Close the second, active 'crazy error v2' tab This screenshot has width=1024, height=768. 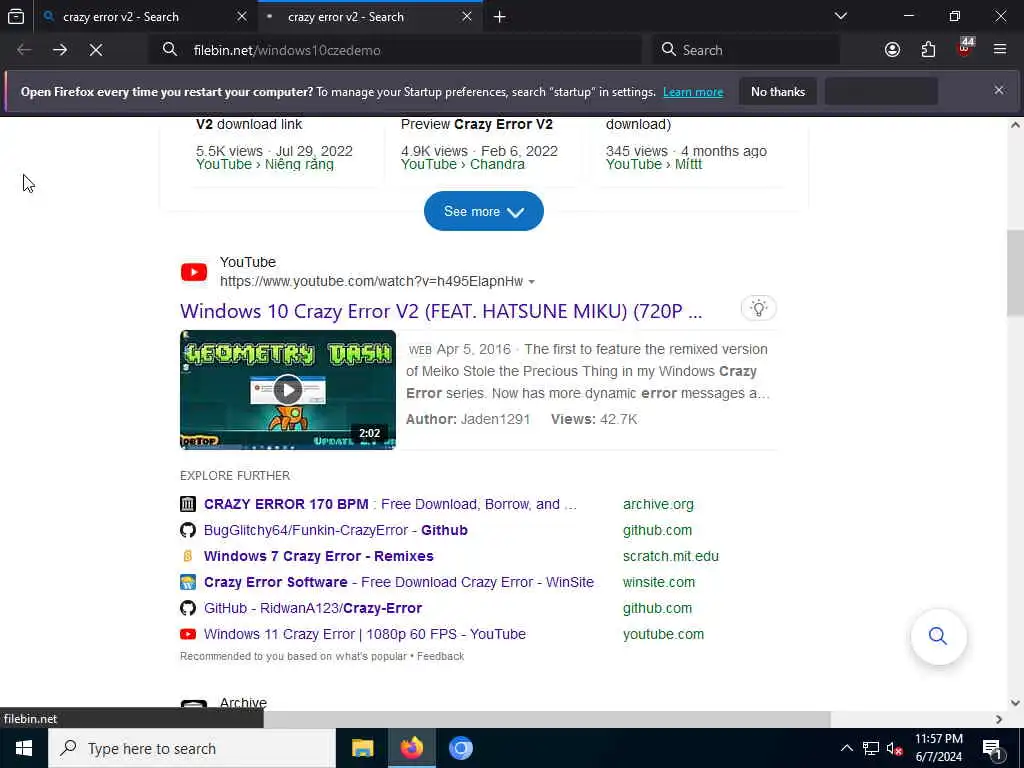pyautogui.click(x=467, y=16)
